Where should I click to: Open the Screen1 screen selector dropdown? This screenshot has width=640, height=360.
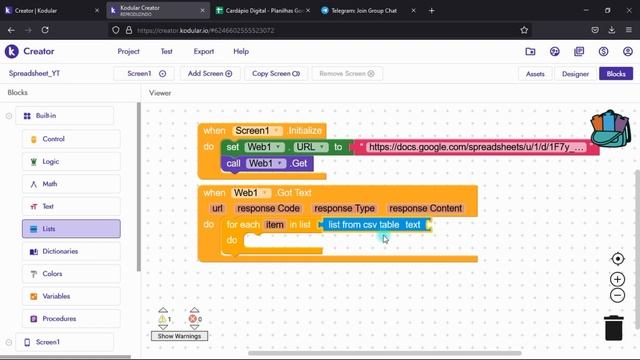pos(144,74)
